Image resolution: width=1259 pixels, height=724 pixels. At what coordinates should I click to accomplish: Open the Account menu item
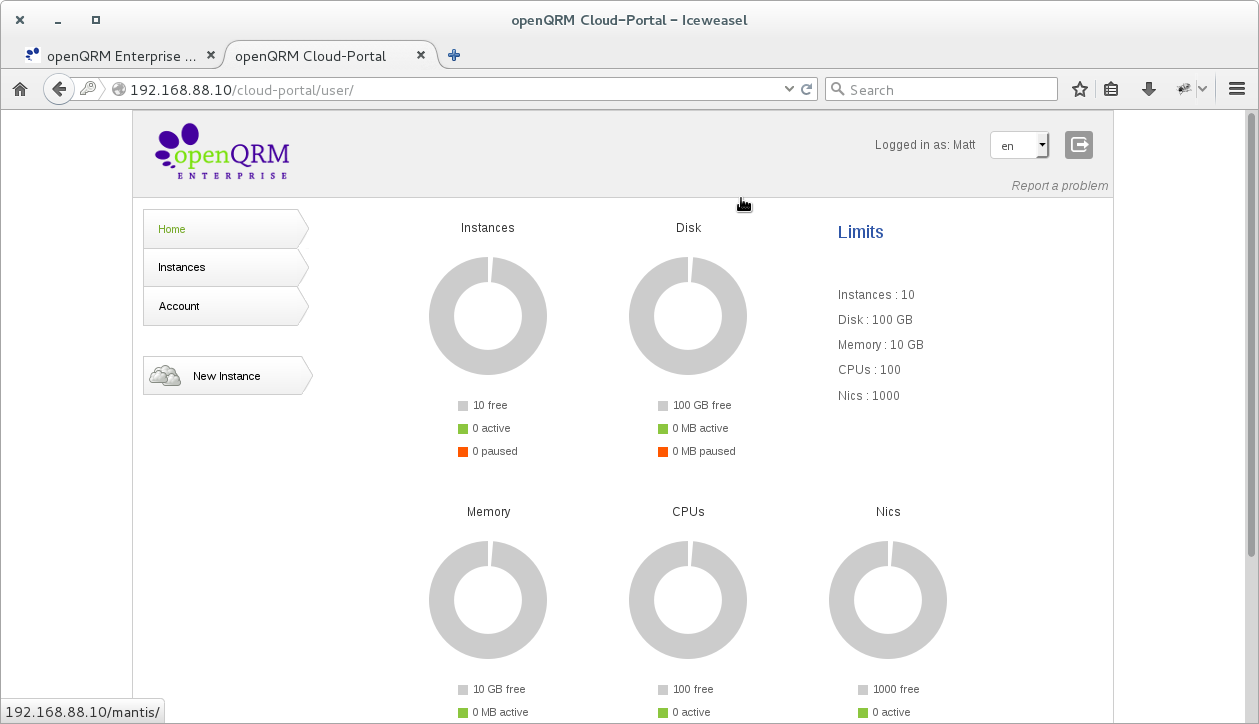click(225, 306)
